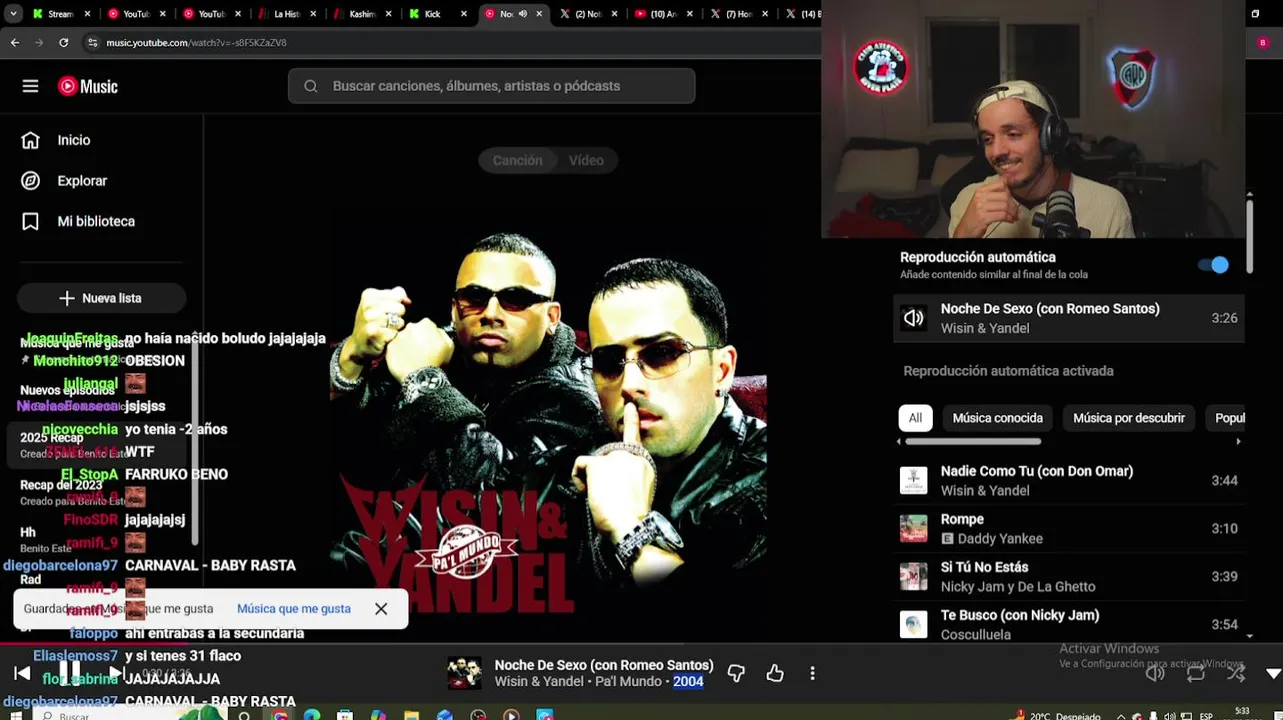
Task: Switch to the (10) YouTube browser tab
Action: [x=663, y=14]
